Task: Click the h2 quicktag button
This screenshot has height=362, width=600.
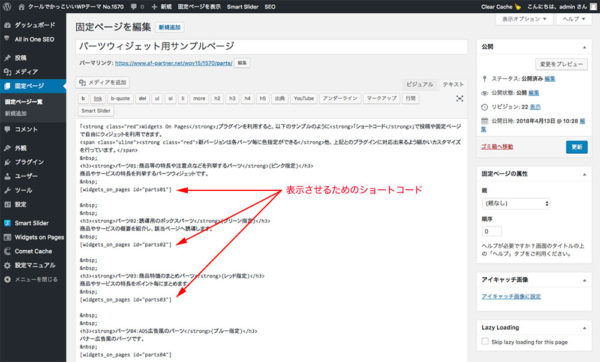Action: click(x=217, y=98)
